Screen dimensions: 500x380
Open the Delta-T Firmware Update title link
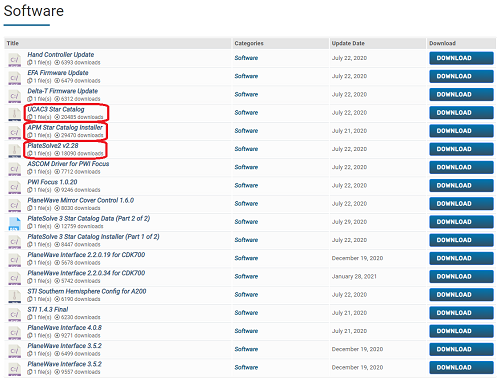click(x=63, y=91)
